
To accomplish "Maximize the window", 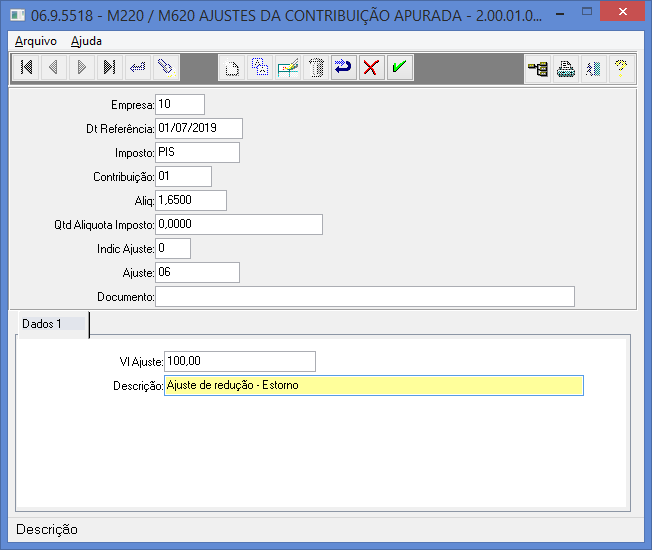I will [x=587, y=12].
